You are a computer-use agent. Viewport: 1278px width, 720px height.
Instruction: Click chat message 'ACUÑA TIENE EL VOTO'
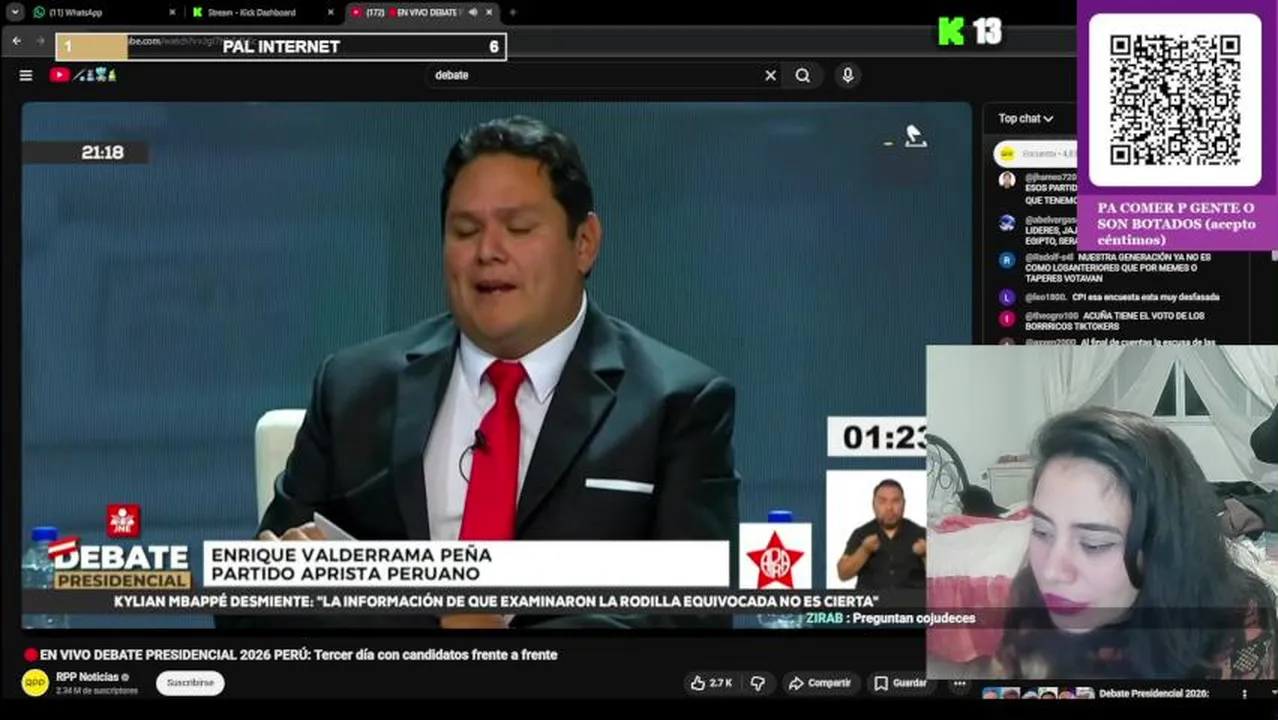[1116, 321]
